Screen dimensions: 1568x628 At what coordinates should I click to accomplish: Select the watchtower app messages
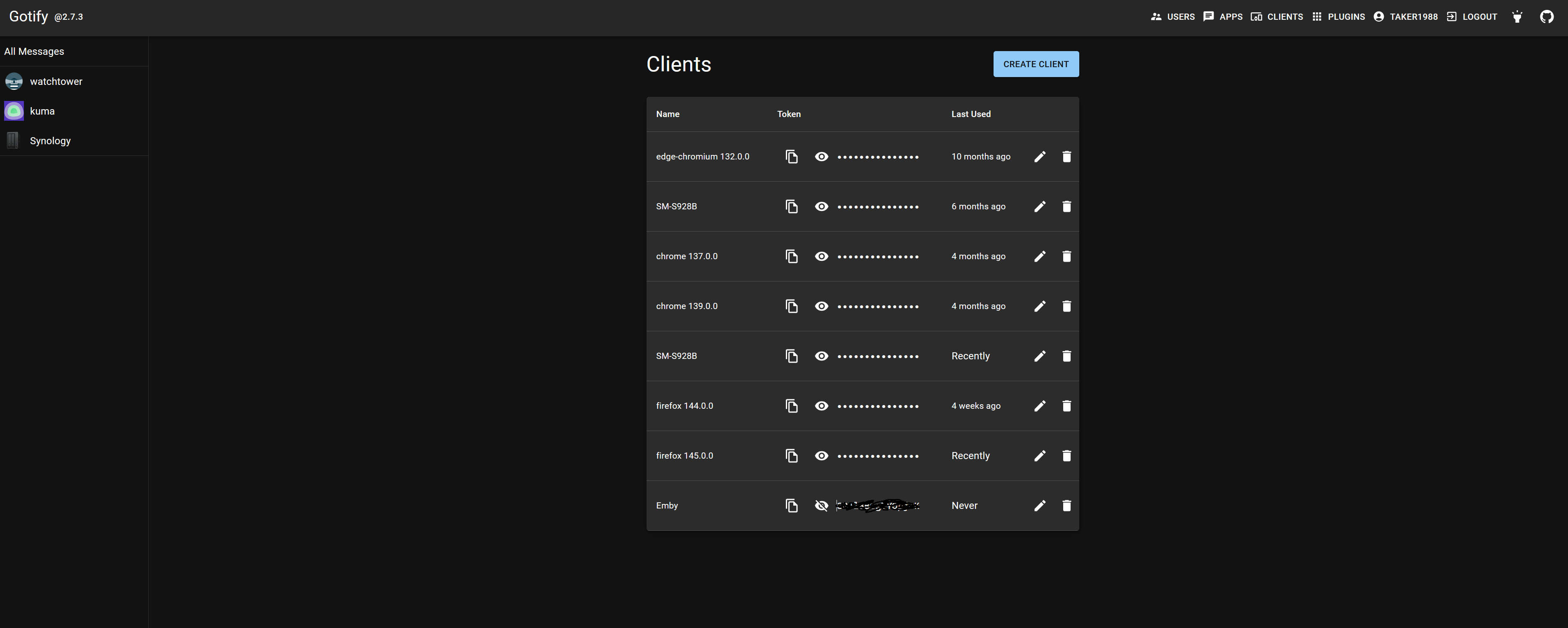[x=55, y=82]
